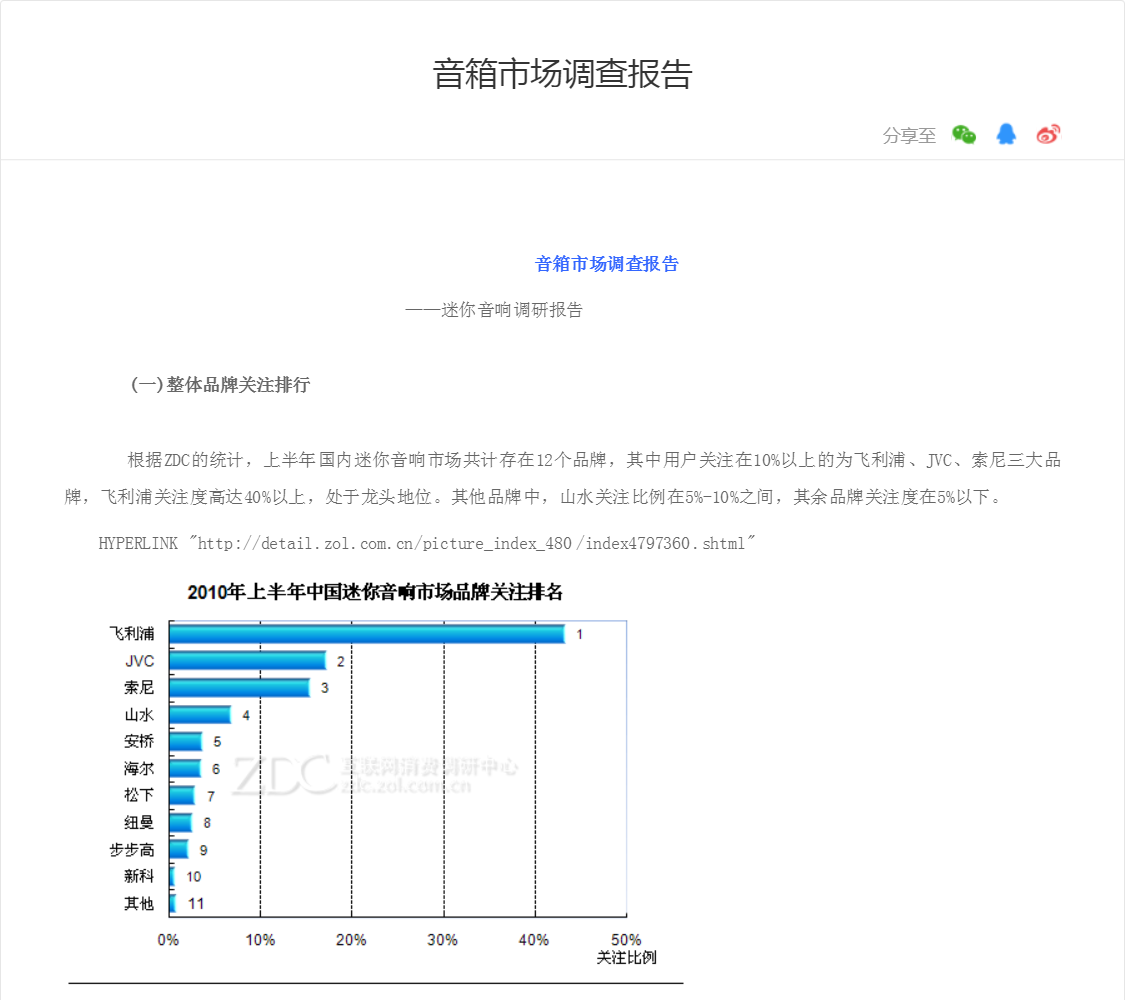This screenshot has height=1000, width=1125.
Task: Click the 安桥 brand label in chart
Action: pos(139,742)
